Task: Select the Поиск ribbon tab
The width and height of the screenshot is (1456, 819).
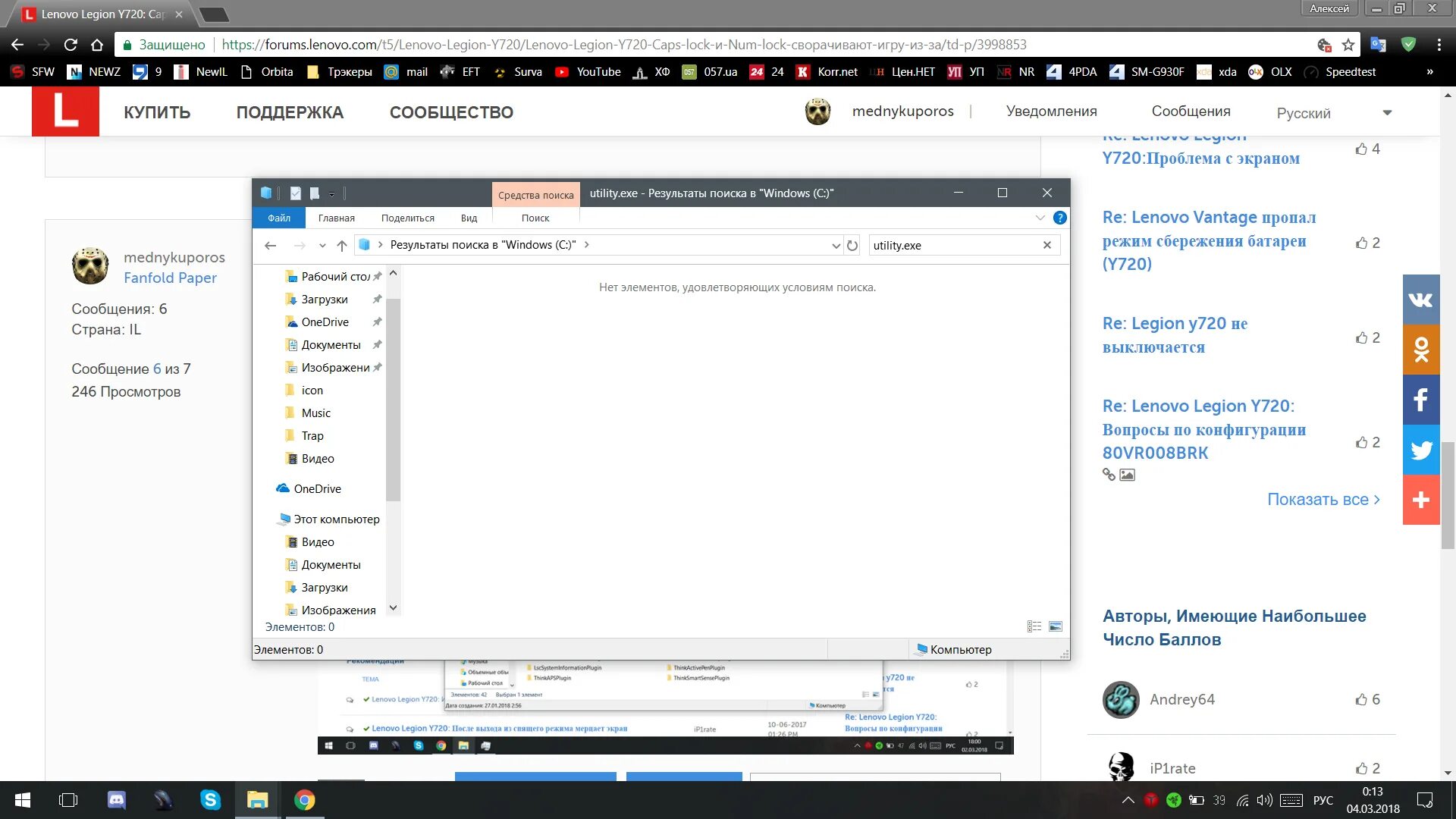Action: click(535, 218)
